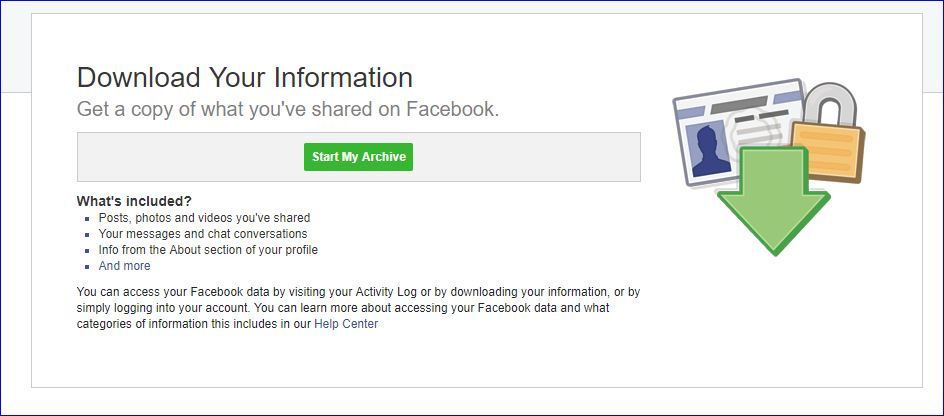Click the bullet marker beside And more

(87, 266)
